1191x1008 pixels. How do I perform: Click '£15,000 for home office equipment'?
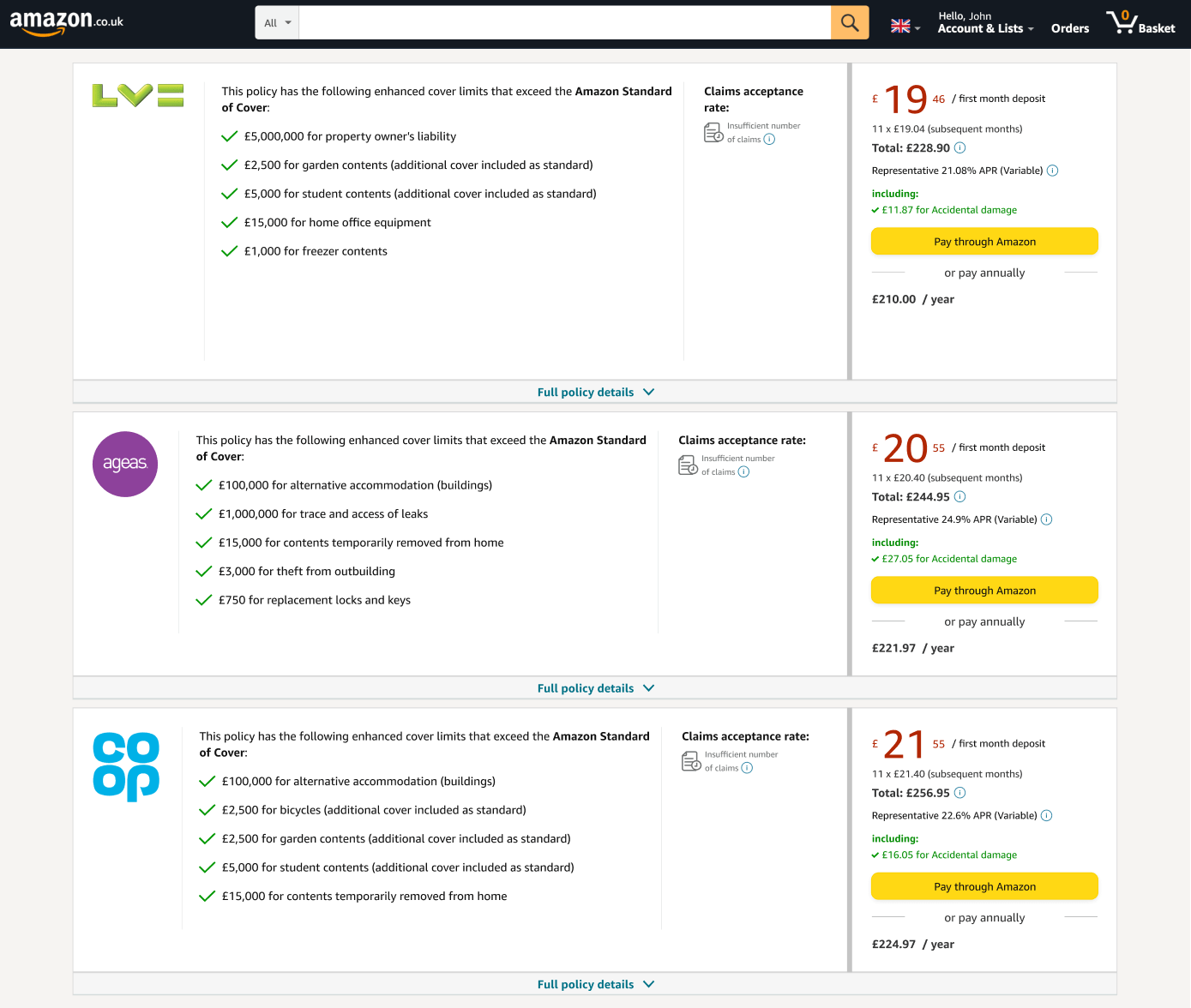pos(338,222)
